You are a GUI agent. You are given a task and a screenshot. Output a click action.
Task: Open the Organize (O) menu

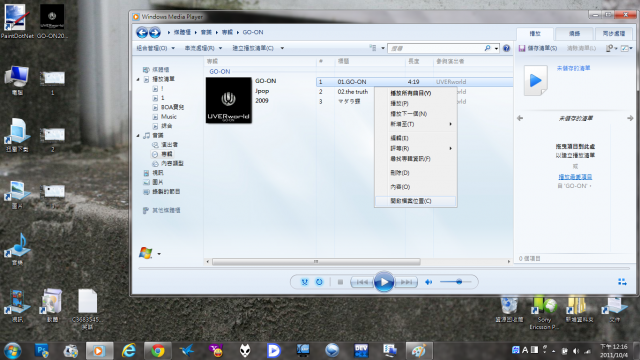click(x=156, y=48)
